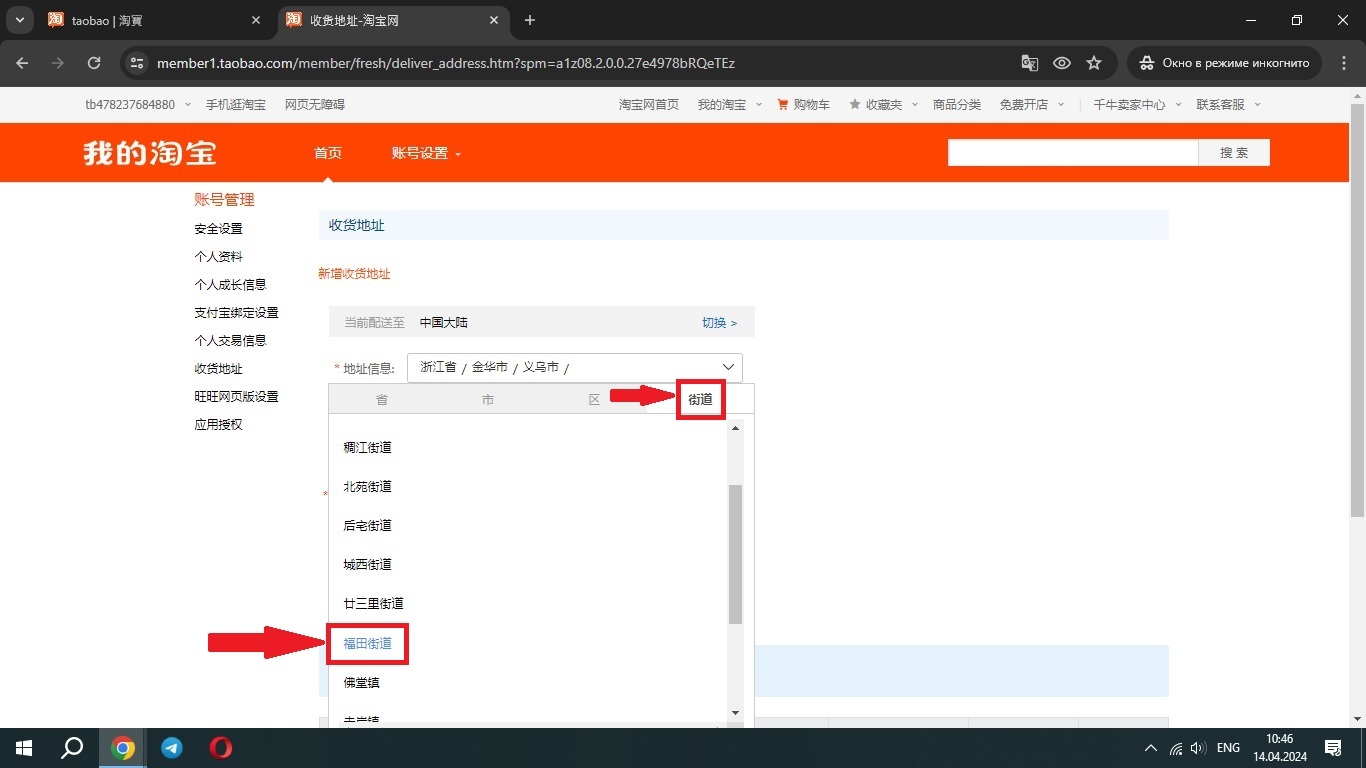Open 个人资料 in sidebar
The height and width of the screenshot is (768, 1366).
click(218, 256)
